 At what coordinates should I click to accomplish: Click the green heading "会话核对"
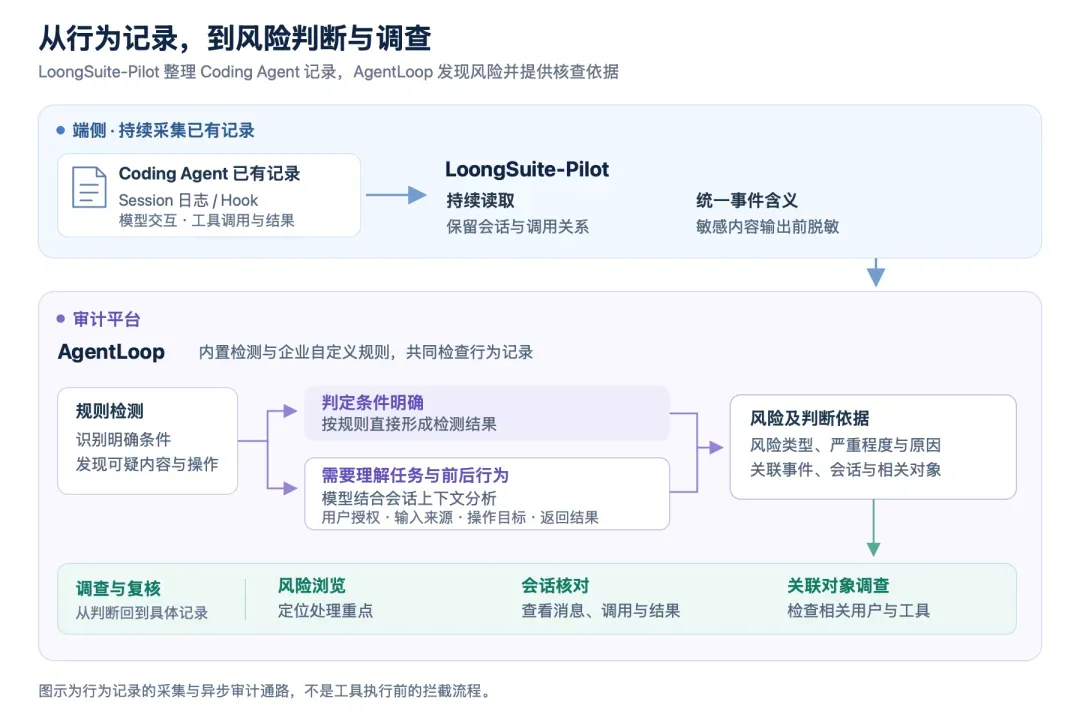[x=555, y=586]
